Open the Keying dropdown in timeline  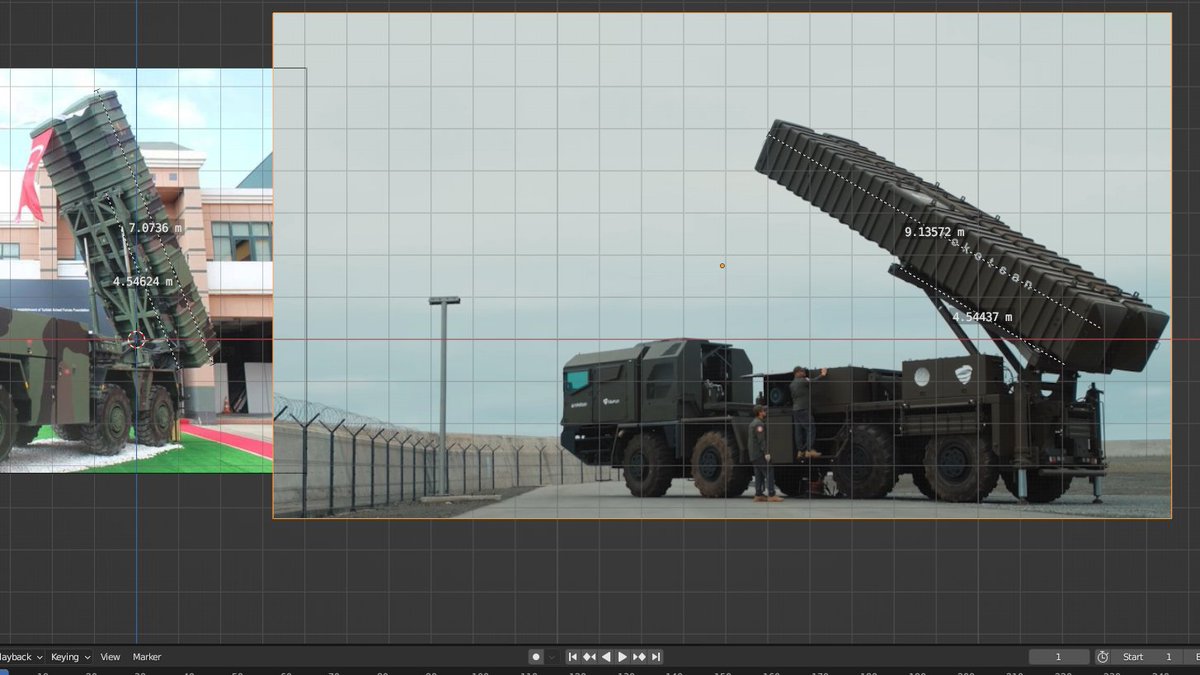tap(70, 657)
